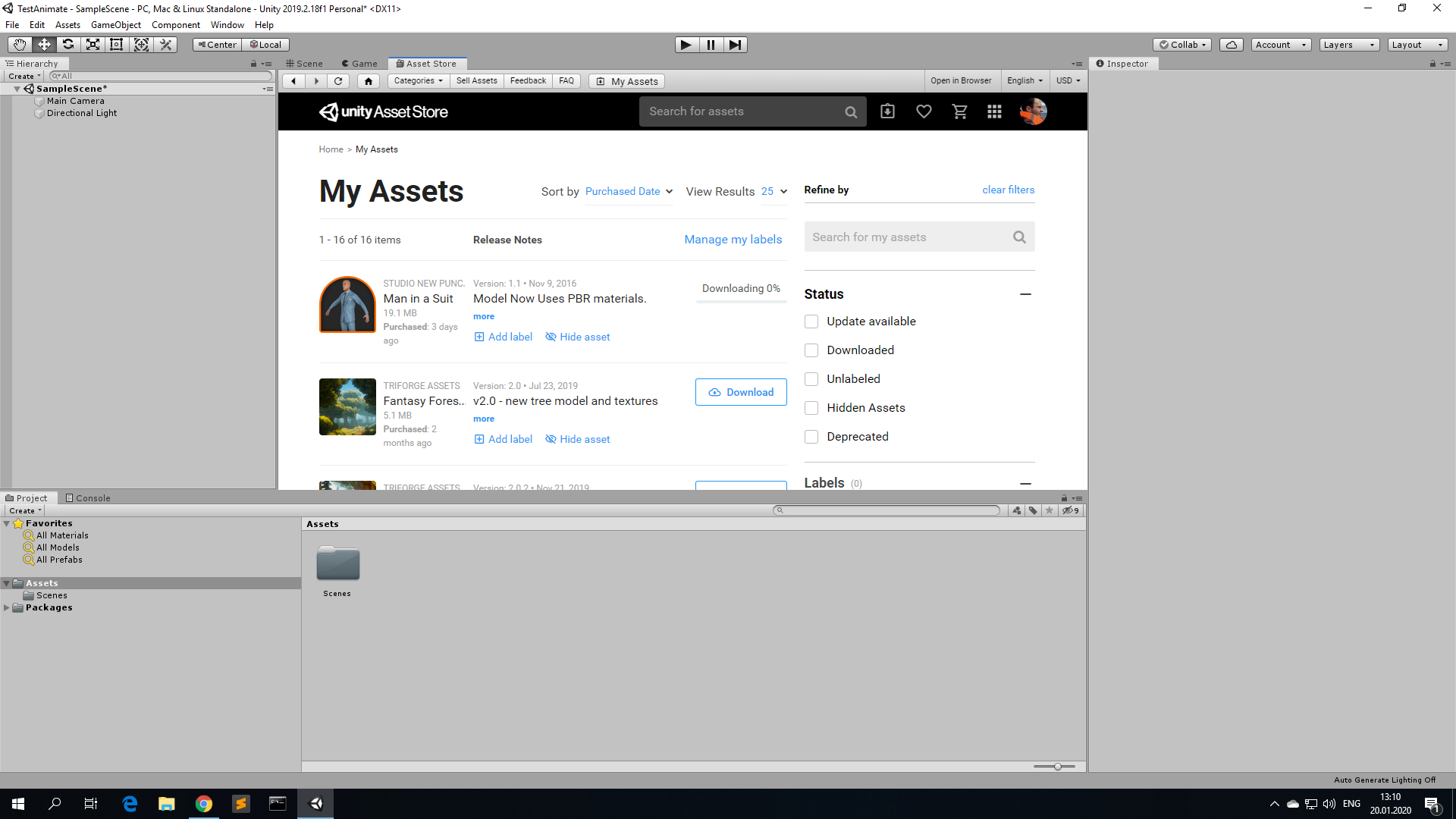Go back in Asset Store browser
The image size is (1456, 819).
(x=293, y=81)
